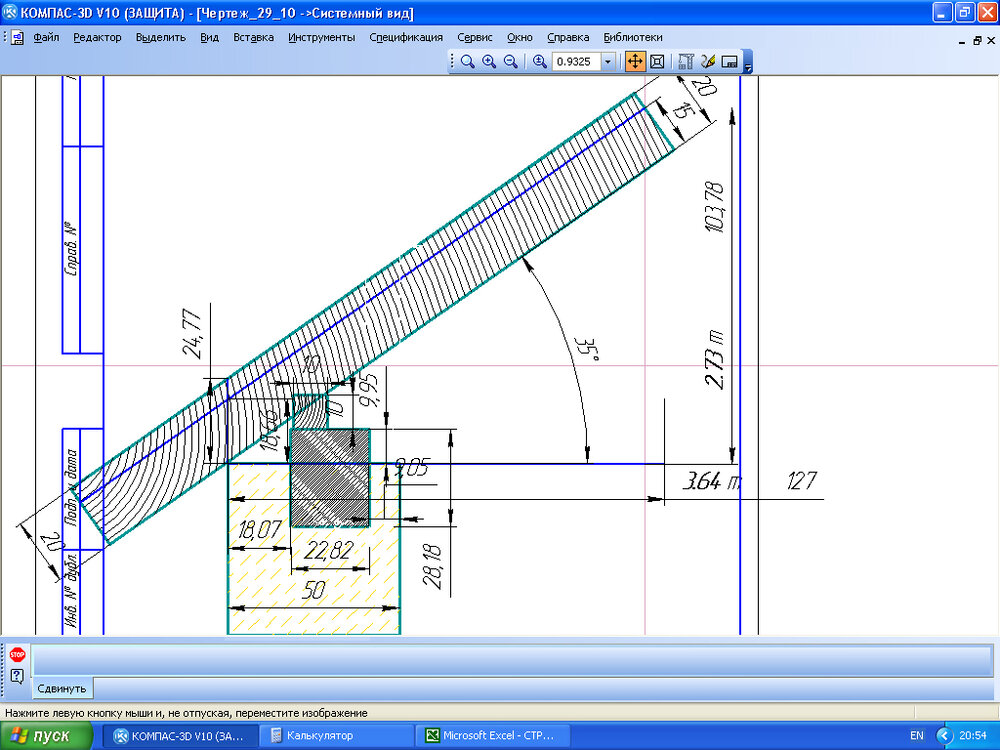Select the zoom window magnifier tool
The width and height of the screenshot is (1000, 750).
coord(467,61)
